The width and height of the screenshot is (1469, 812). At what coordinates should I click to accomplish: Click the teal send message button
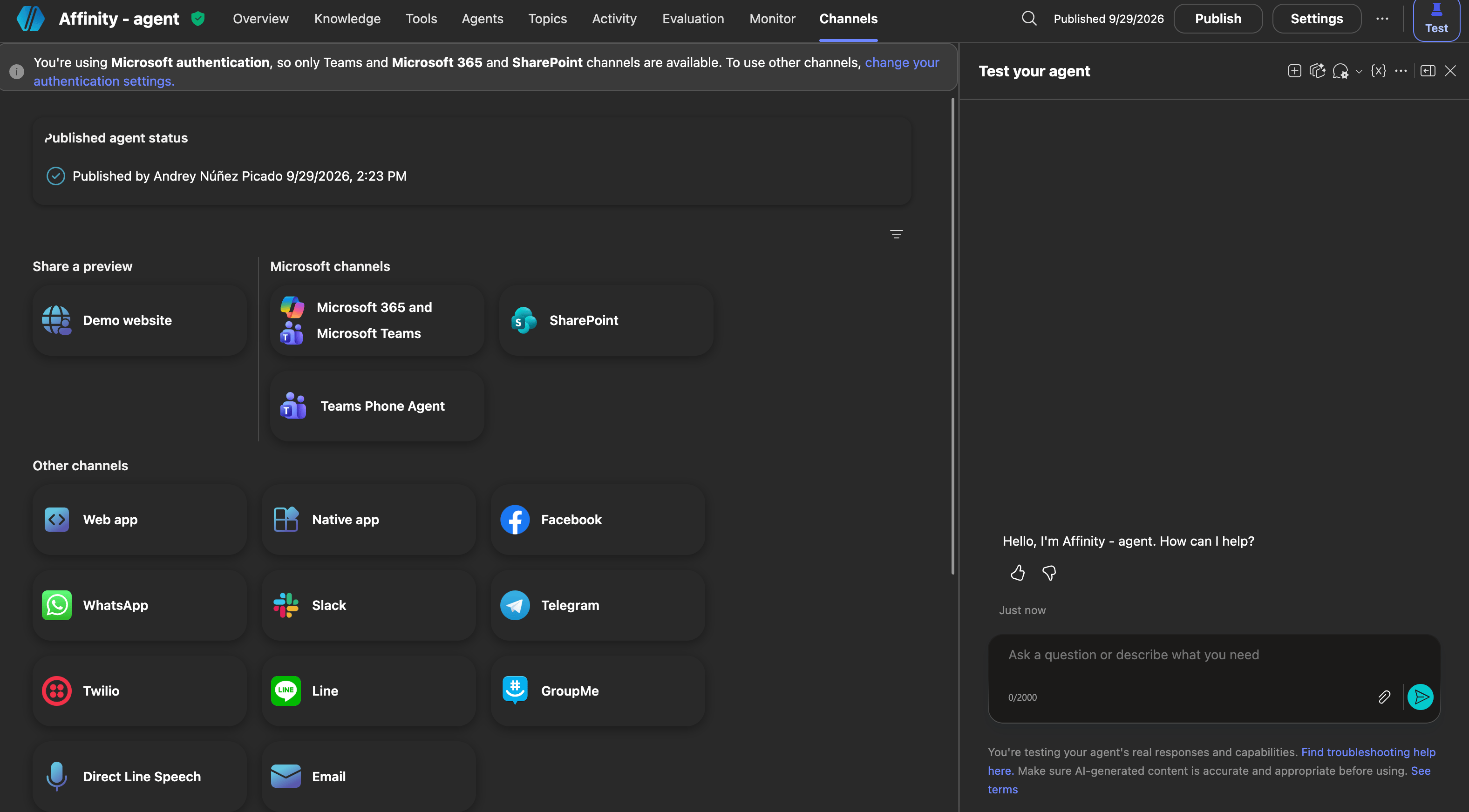pyautogui.click(x=1420, y=697)
